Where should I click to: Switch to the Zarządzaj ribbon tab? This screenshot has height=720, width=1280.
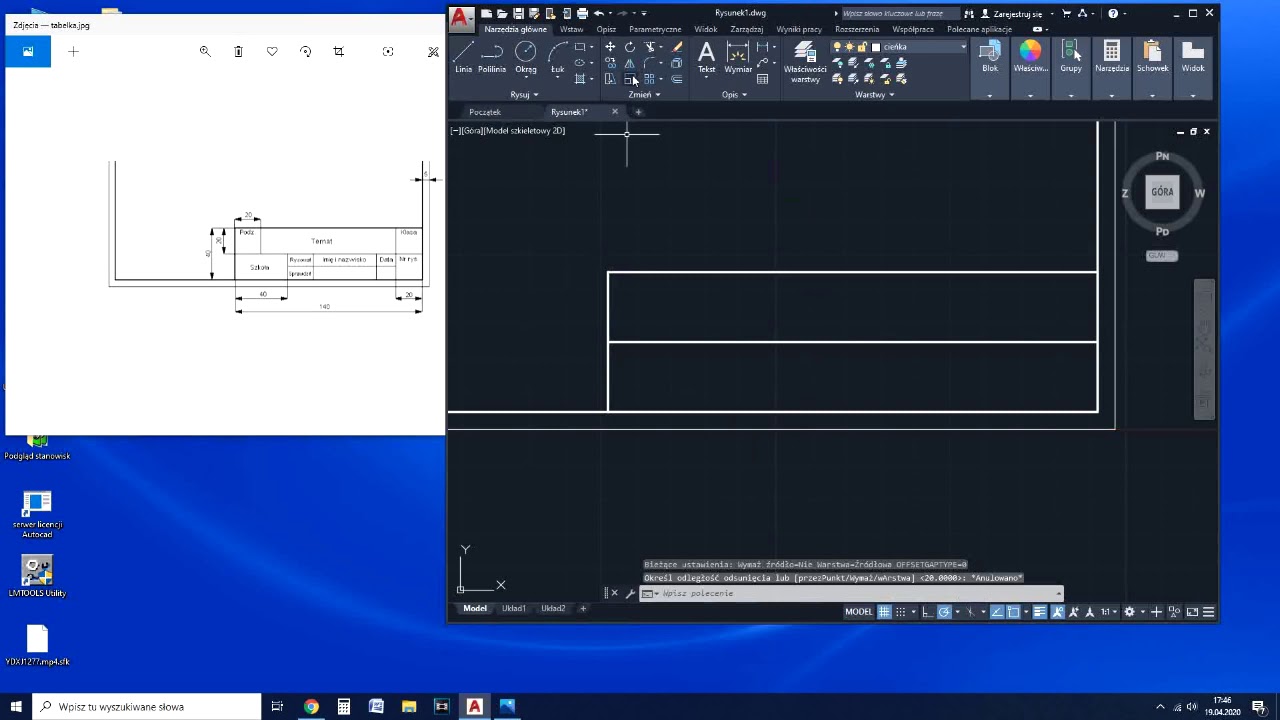[746, 30]
